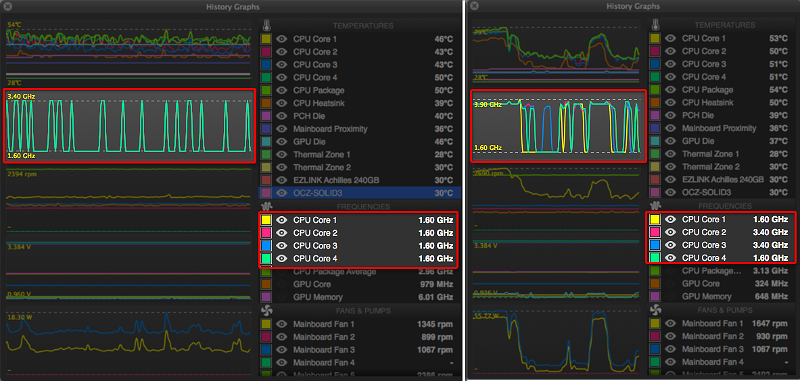Click the 55.77 W power graph in right window
Viewport: 800px width, 381px height.
(x=556, y=342)
